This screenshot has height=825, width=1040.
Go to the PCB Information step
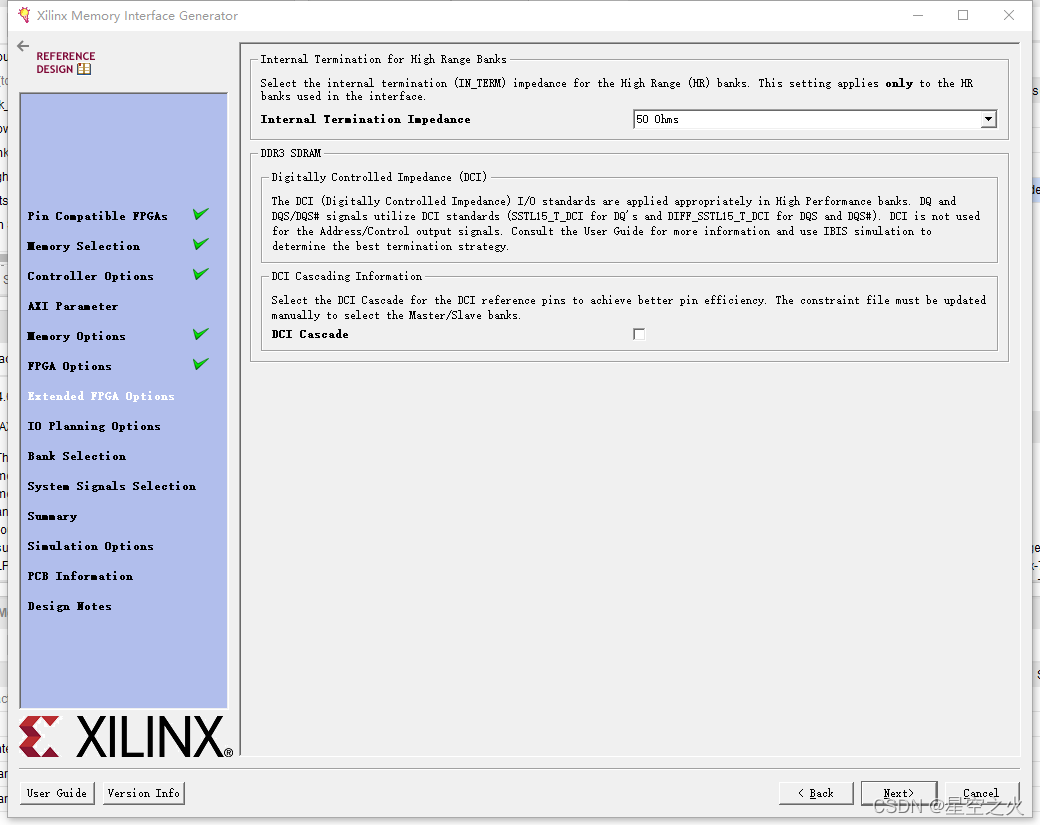tap(80, 576)
